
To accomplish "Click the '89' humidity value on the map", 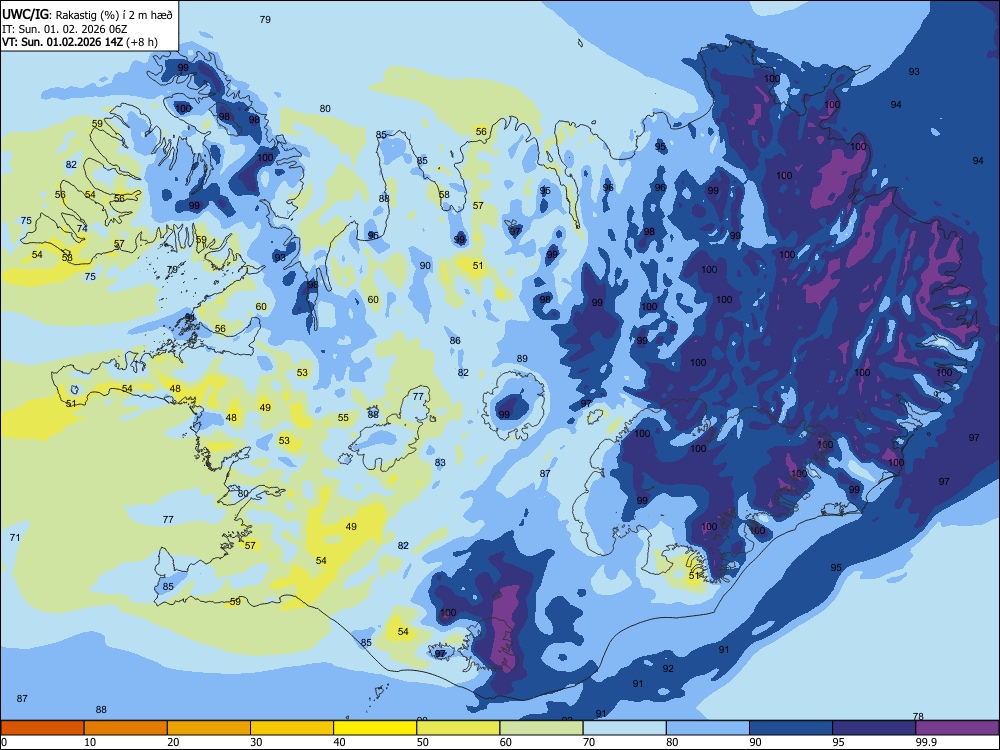I will coord(522,358).
